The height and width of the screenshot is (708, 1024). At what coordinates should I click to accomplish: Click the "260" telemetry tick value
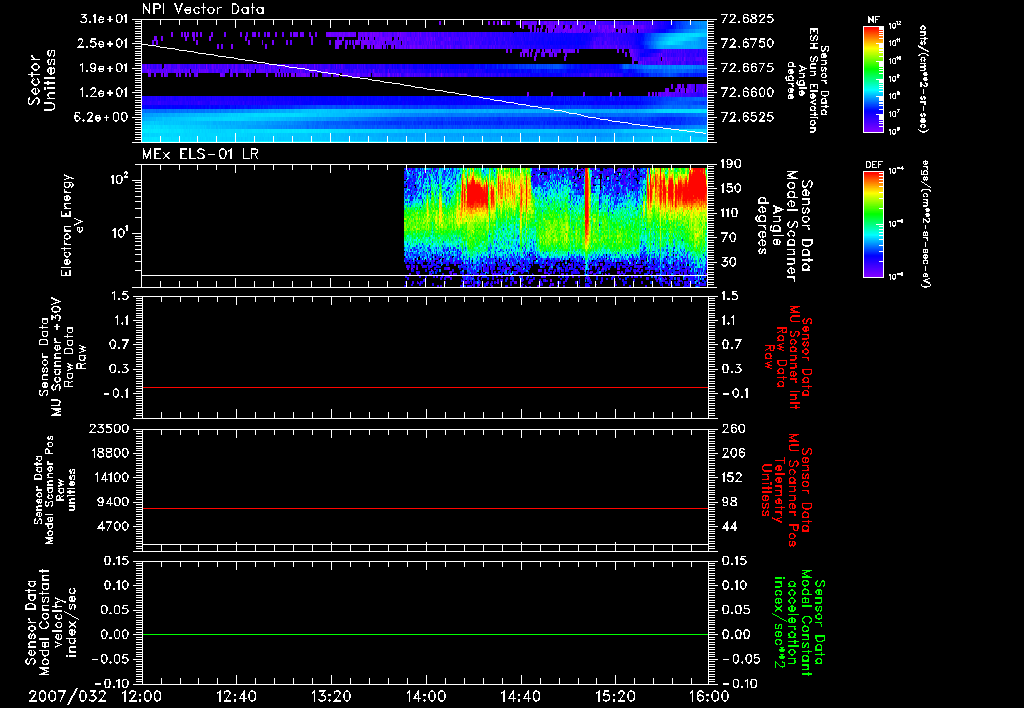tap(731, 428)
